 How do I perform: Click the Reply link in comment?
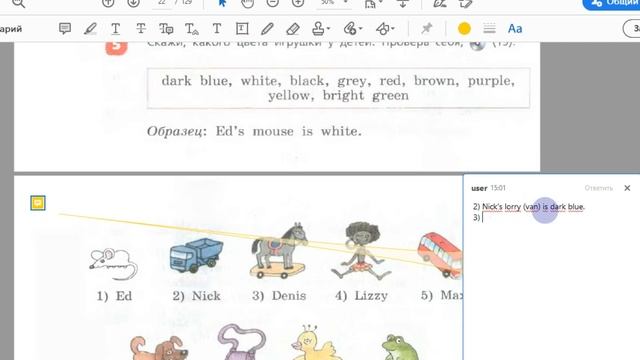coord(598,188)
